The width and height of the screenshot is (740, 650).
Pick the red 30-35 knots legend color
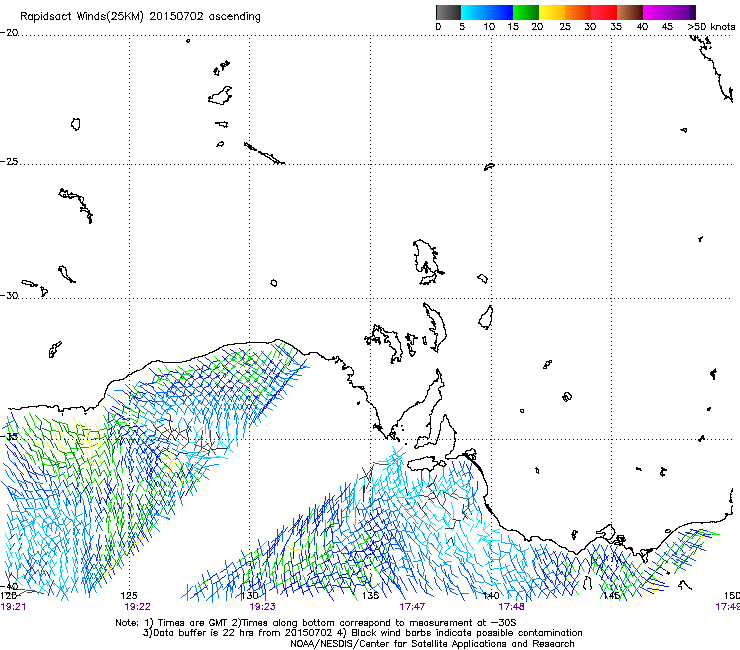coord(604,12)
